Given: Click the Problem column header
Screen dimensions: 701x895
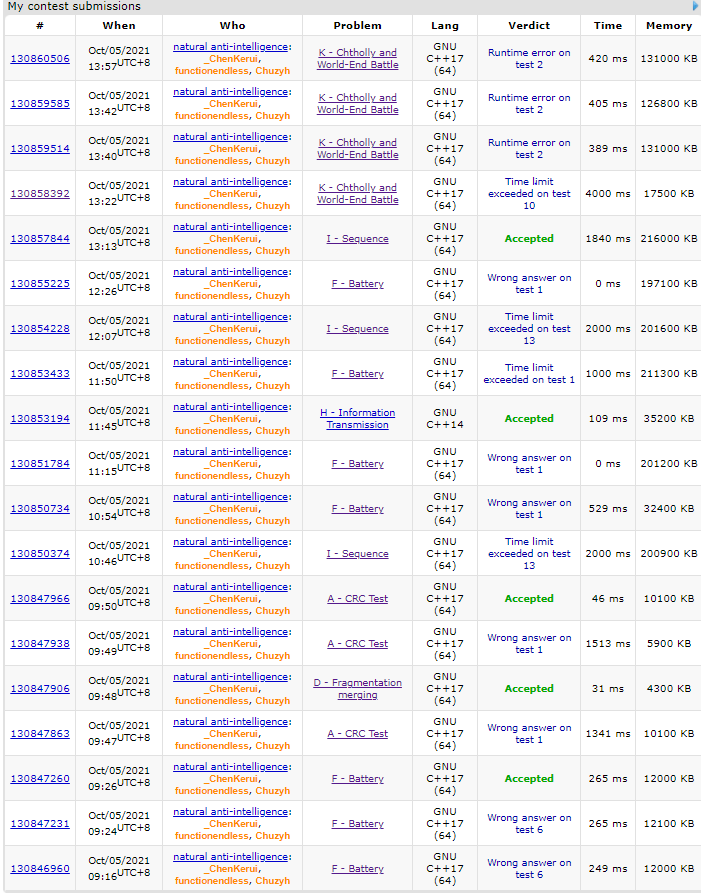Looking at the screenshot, I should click(357, 26).
